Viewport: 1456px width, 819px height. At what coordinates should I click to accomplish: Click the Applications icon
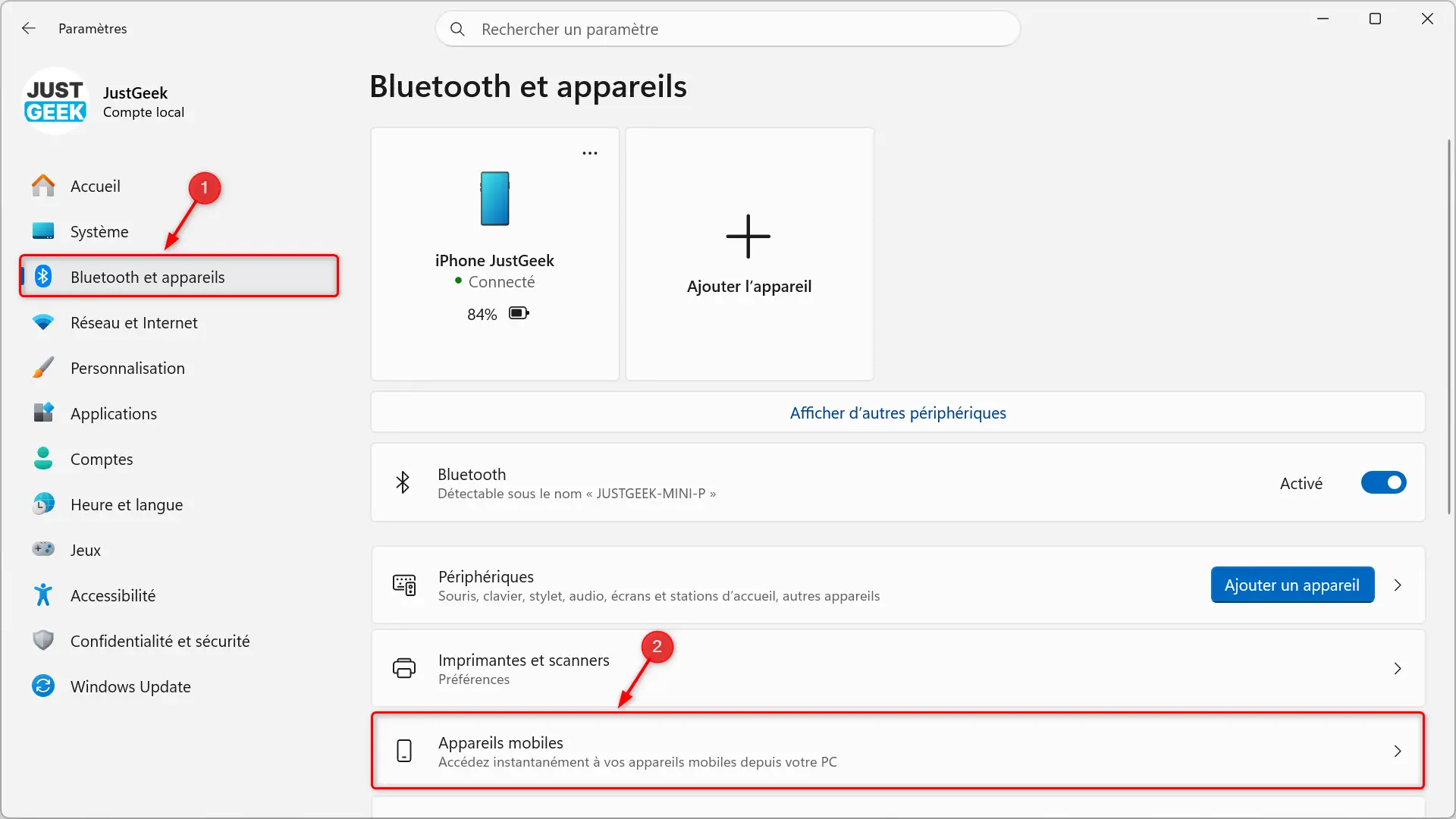click(43, 413)
